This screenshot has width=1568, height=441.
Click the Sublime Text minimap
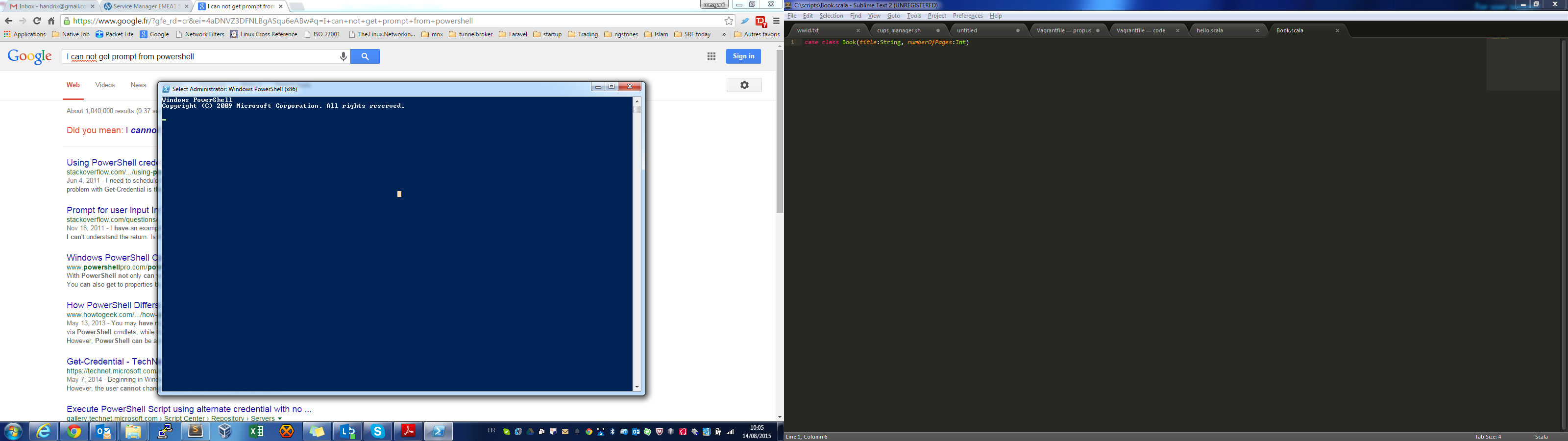click(1523, 65)
